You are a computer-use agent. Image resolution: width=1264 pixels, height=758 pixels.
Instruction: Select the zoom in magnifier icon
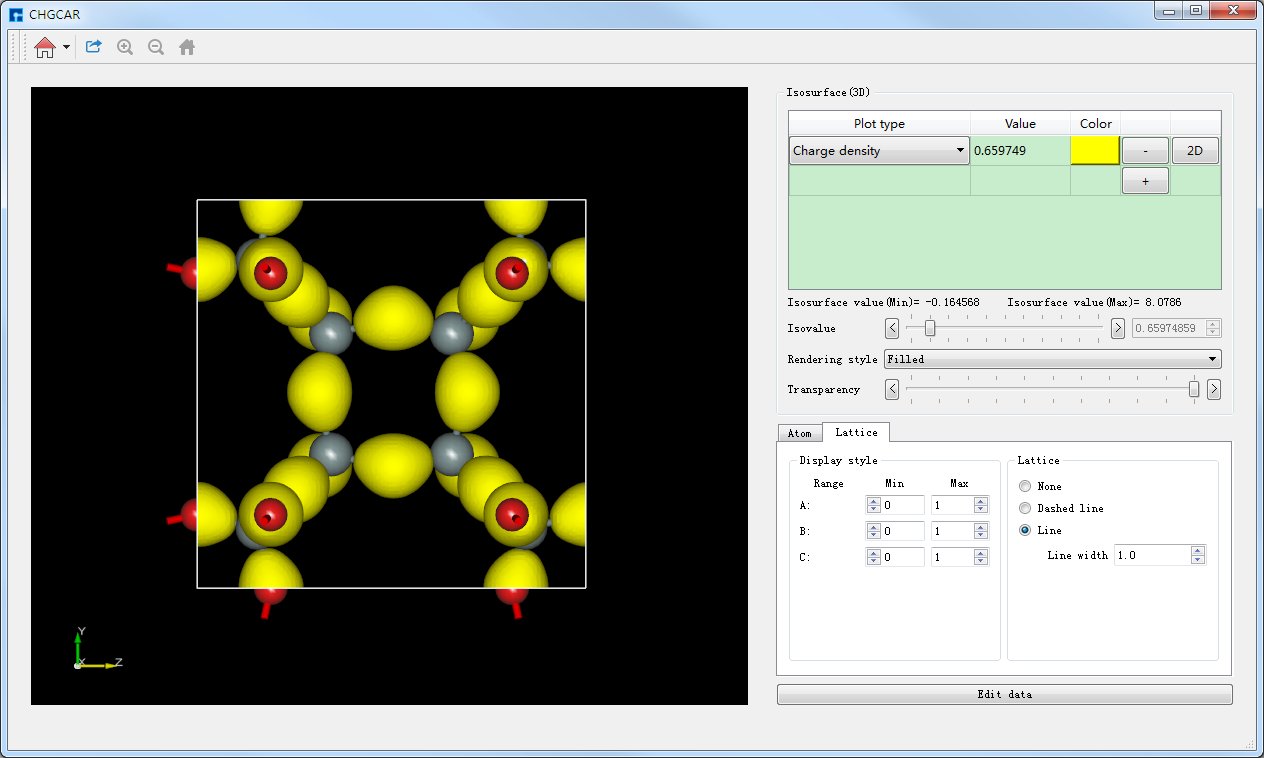click(x=124, y=46)
